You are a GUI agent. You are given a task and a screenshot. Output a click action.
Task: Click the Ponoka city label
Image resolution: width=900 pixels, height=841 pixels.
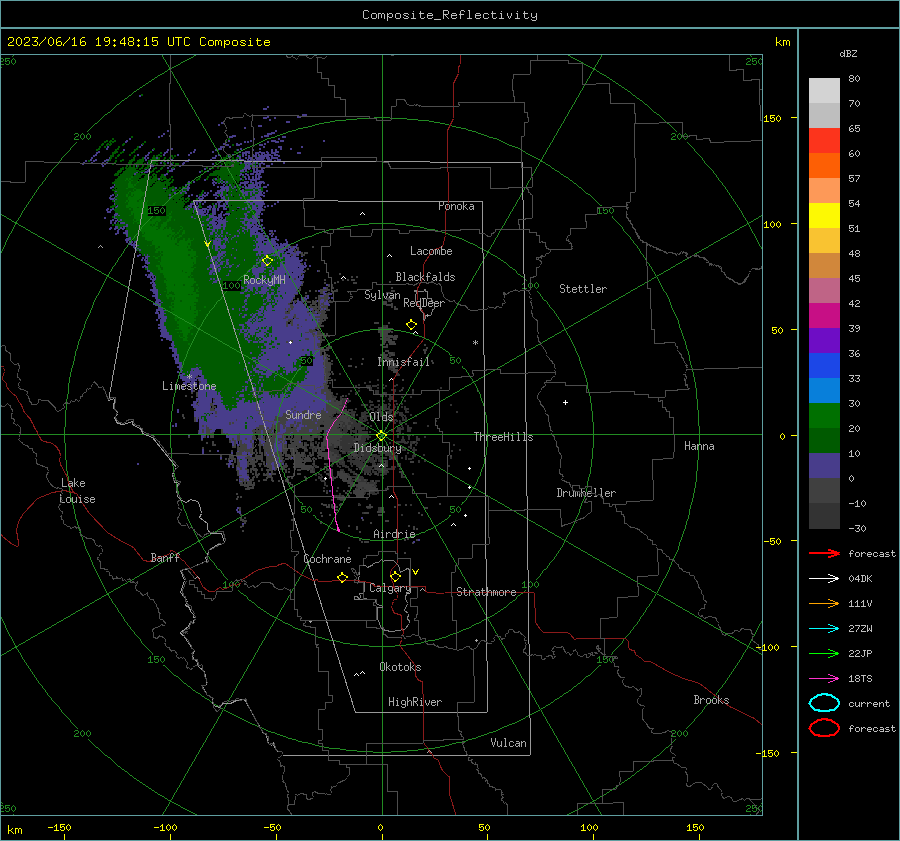click(456, 206)
